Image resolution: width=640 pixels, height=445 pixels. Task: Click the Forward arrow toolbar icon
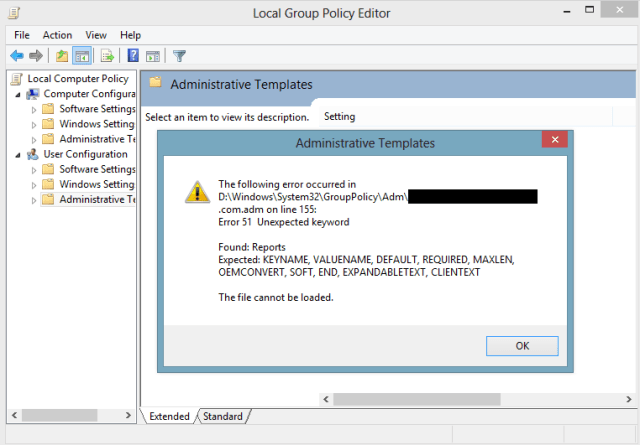tap(36, 56)
